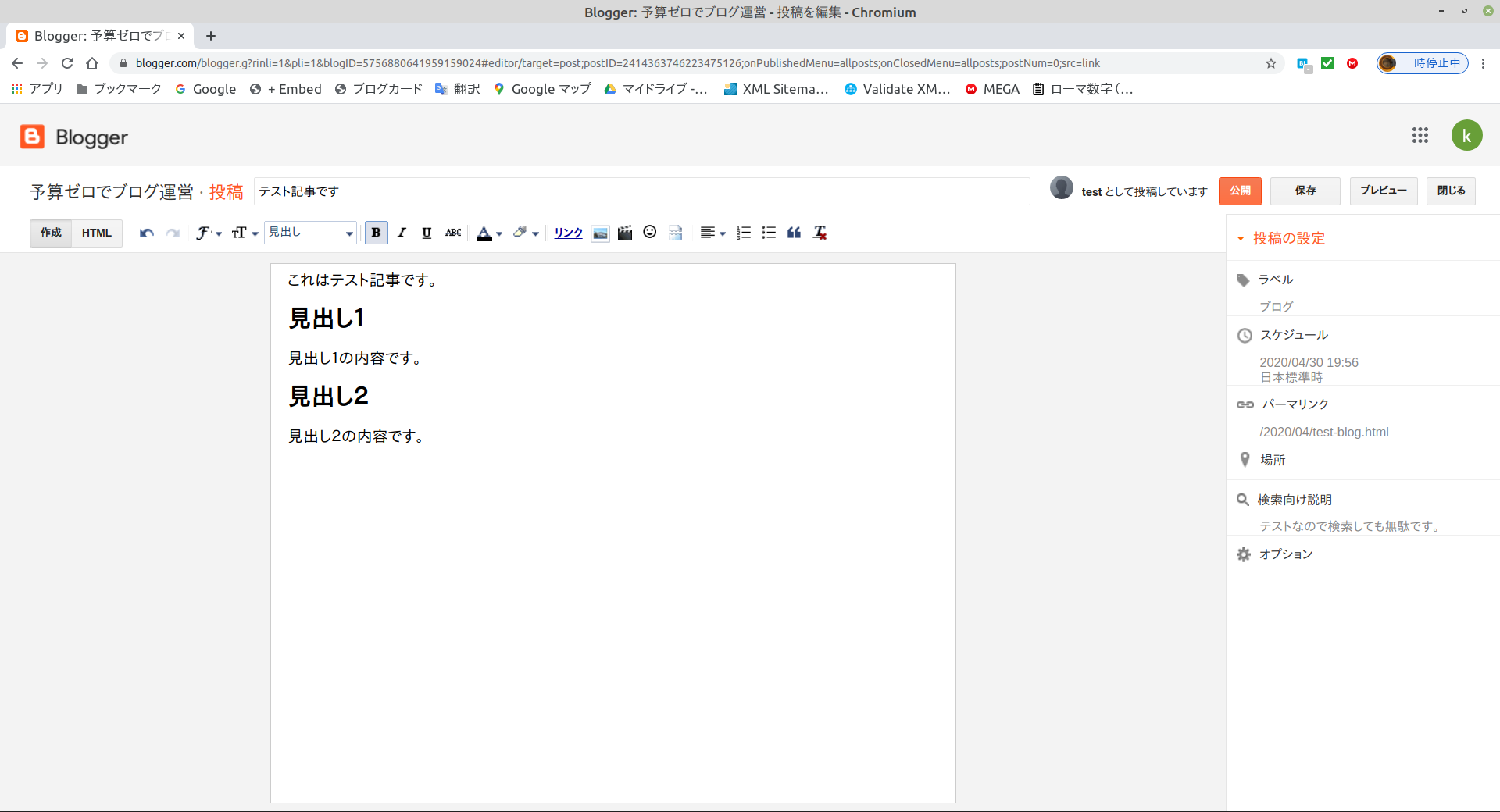Open the text color picker
Viewport: 1500px width, 812px height.
tap(489, 233)
